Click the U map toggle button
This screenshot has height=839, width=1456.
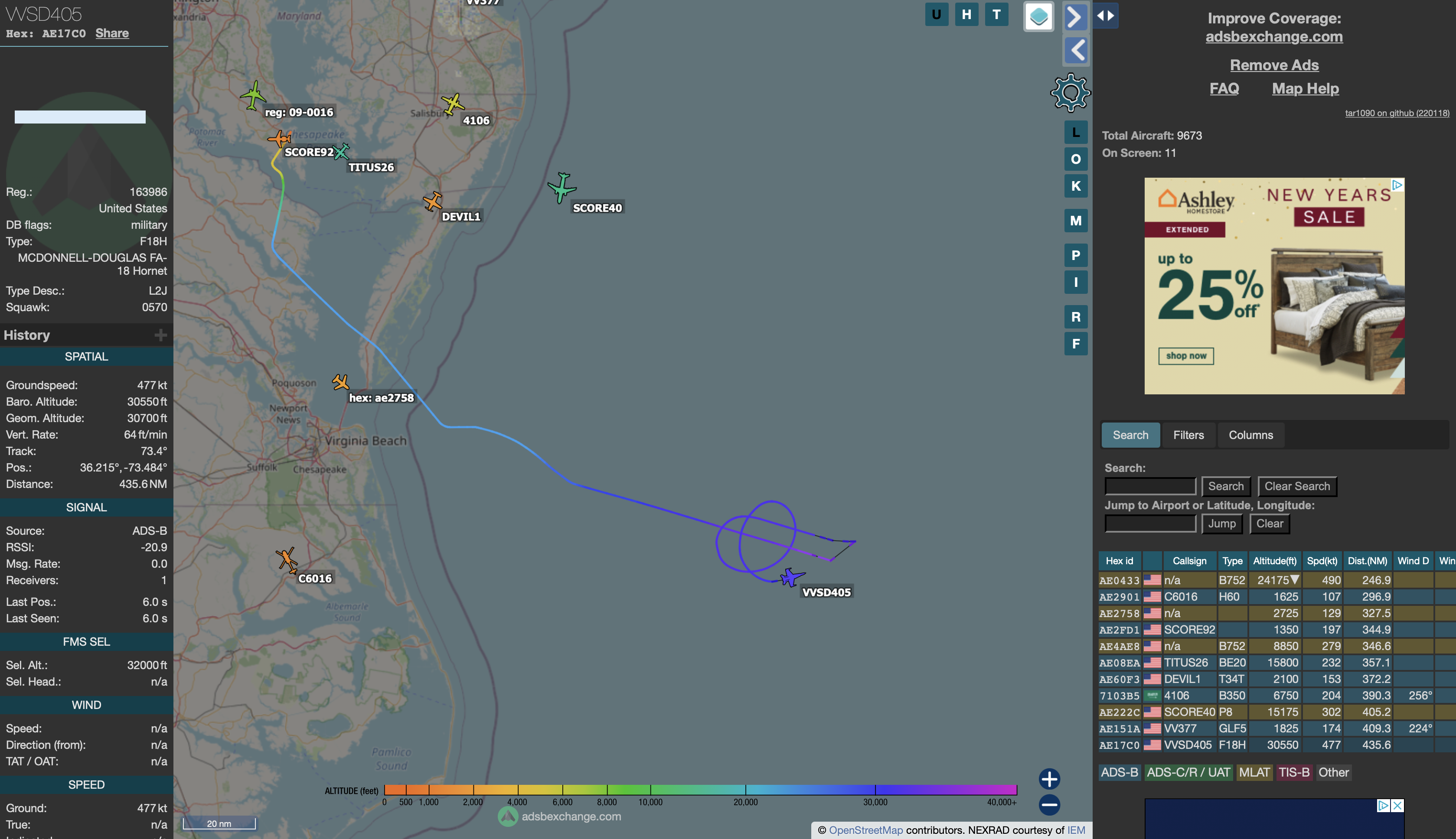tap(937, 15)
